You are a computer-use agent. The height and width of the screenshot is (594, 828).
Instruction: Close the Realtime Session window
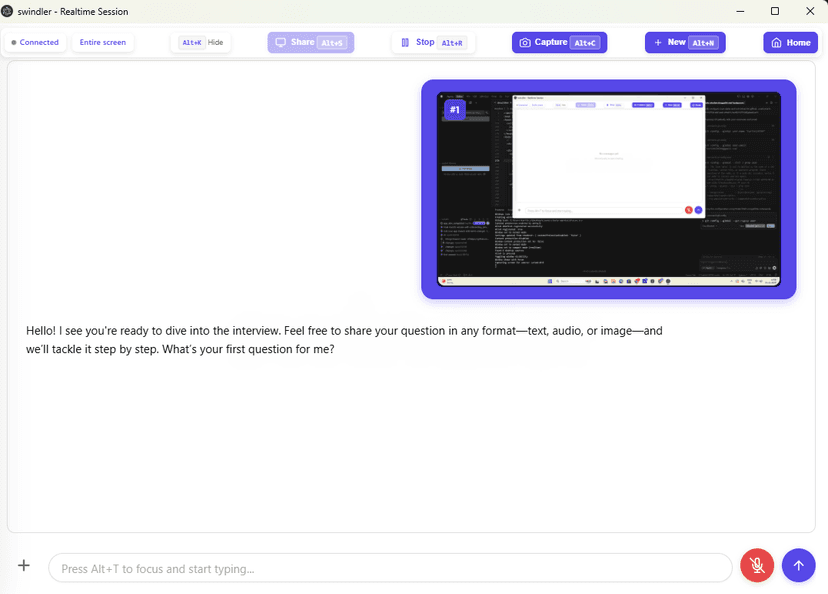point(809,11)
